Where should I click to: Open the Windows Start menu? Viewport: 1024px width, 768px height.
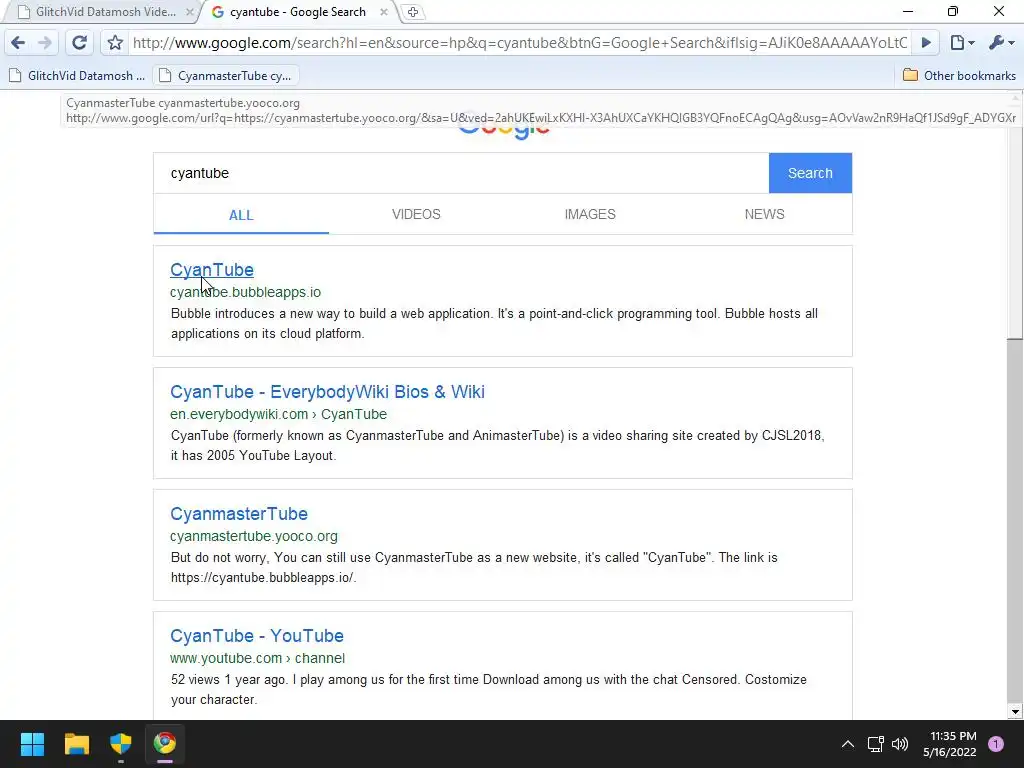pyautogui.click(x=32, y=743)
